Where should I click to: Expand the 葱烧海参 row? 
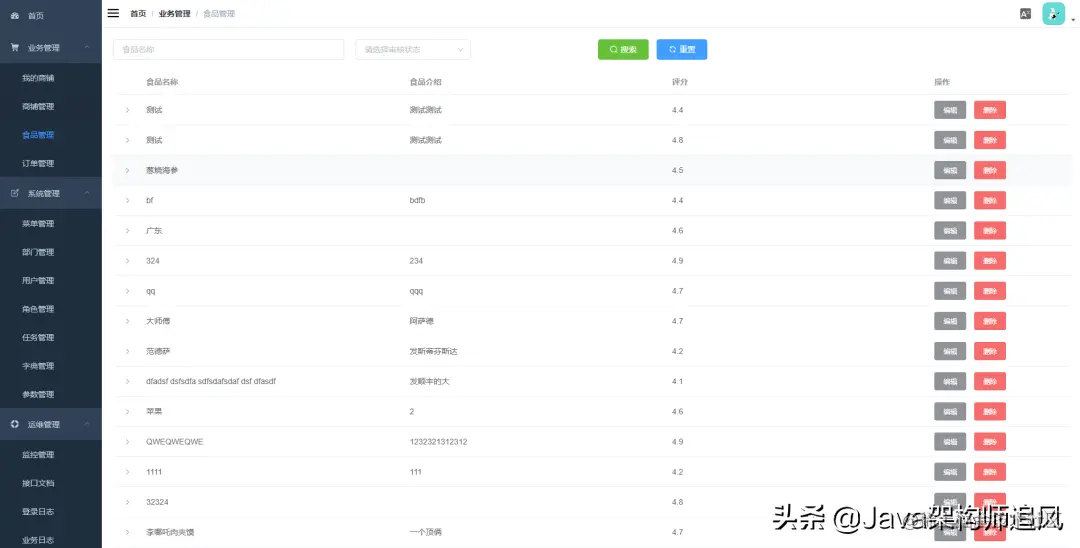127,170
